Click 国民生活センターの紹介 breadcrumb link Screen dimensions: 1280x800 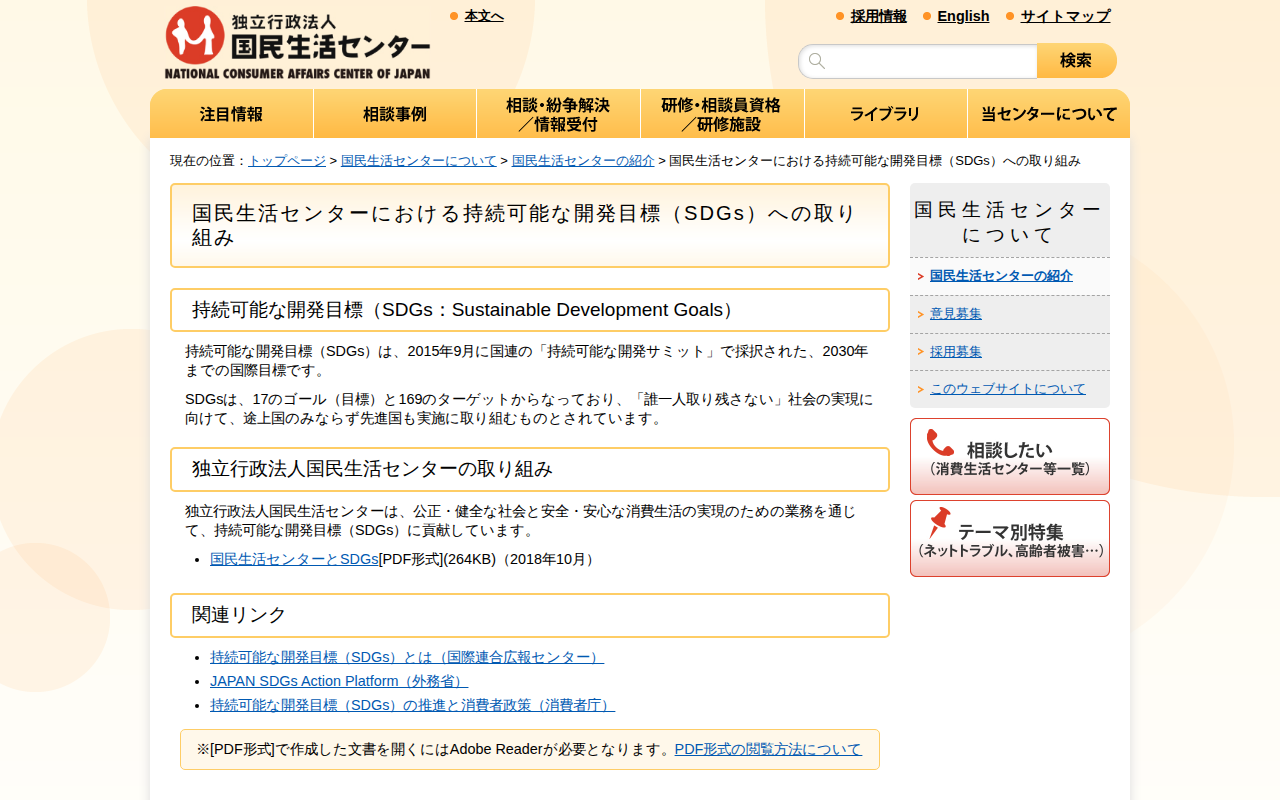583,161
